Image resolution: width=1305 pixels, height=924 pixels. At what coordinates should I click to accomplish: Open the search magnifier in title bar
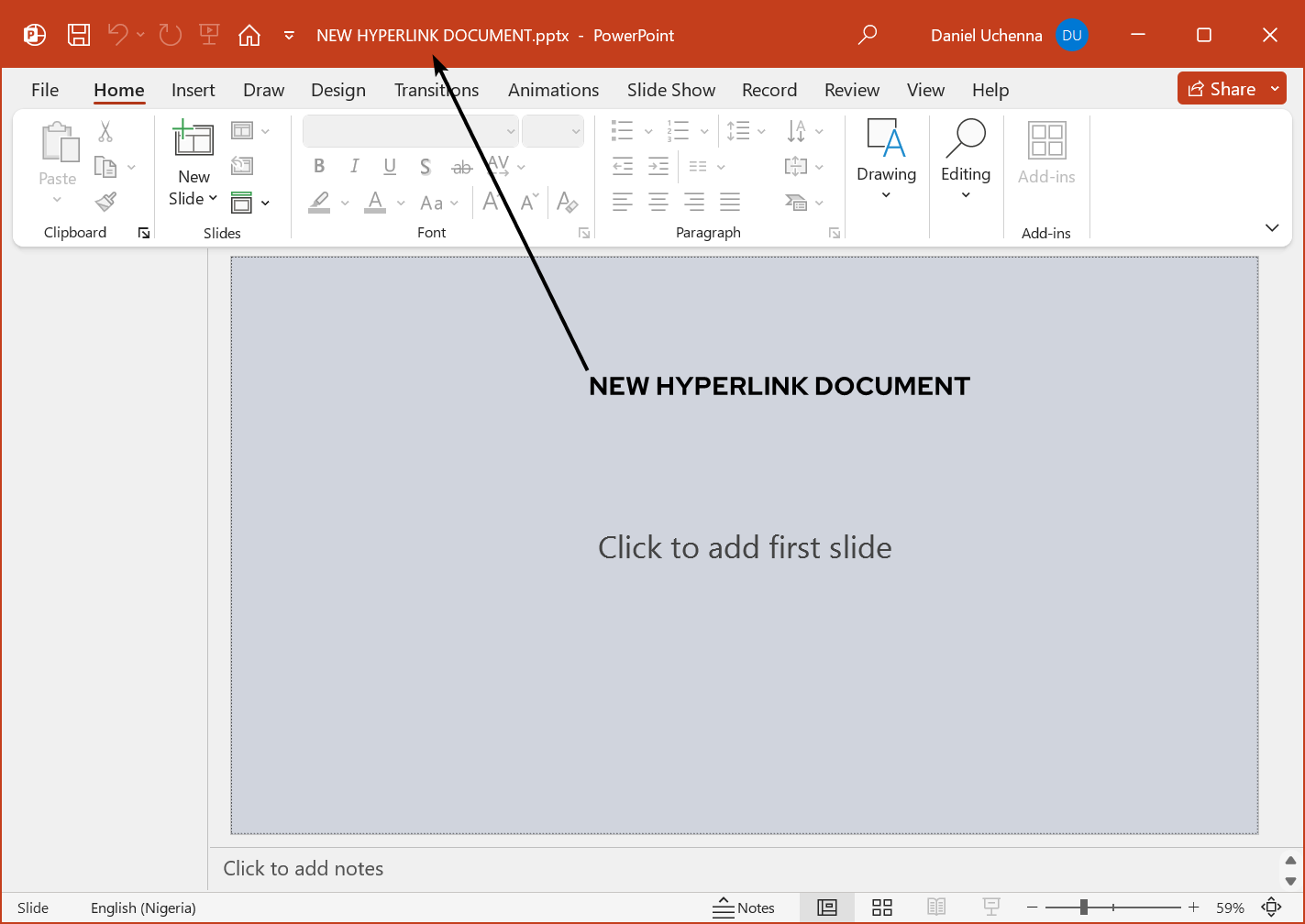[x=867, y=36]
